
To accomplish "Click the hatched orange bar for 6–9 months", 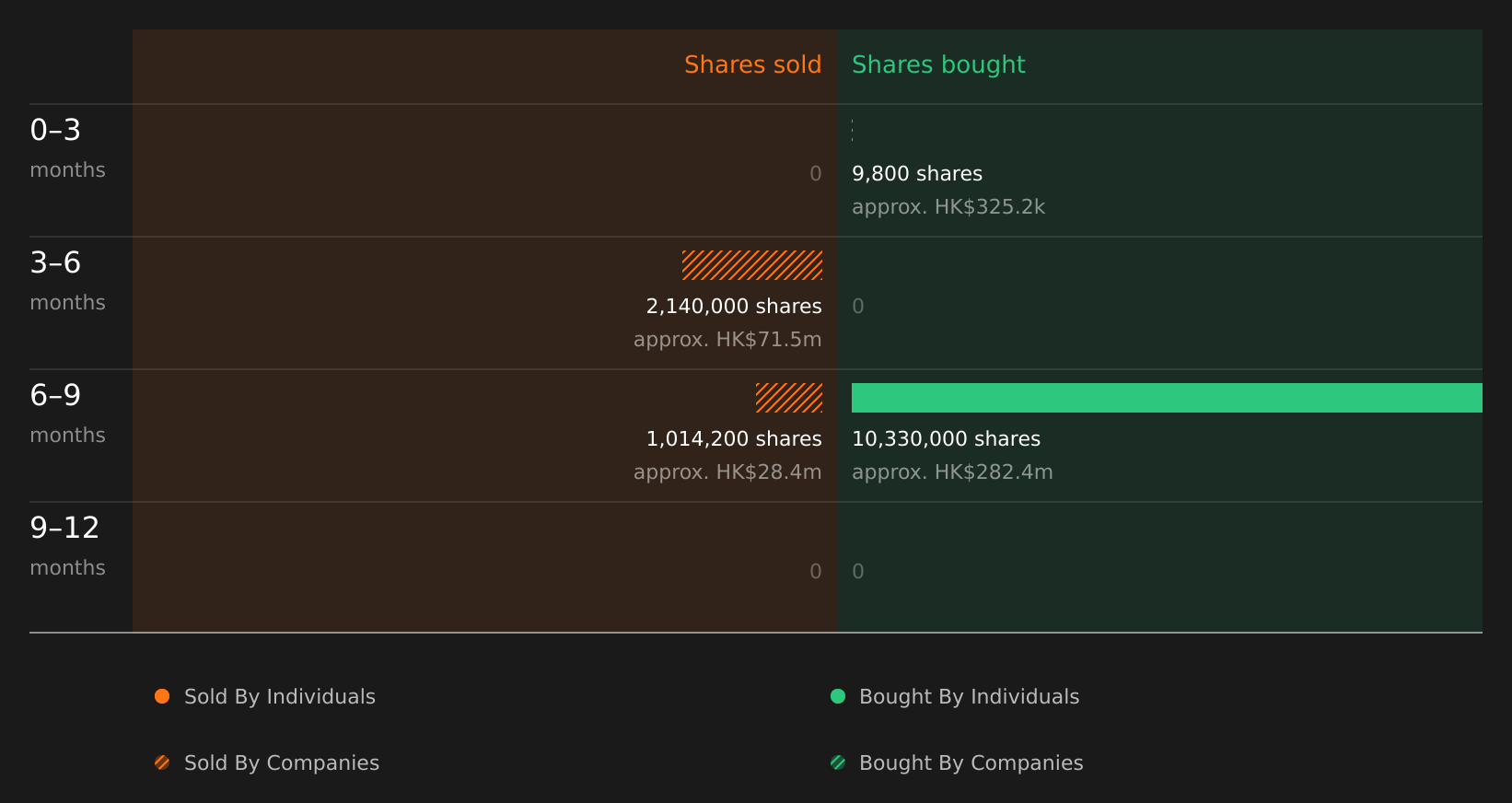I will (789, 398).
